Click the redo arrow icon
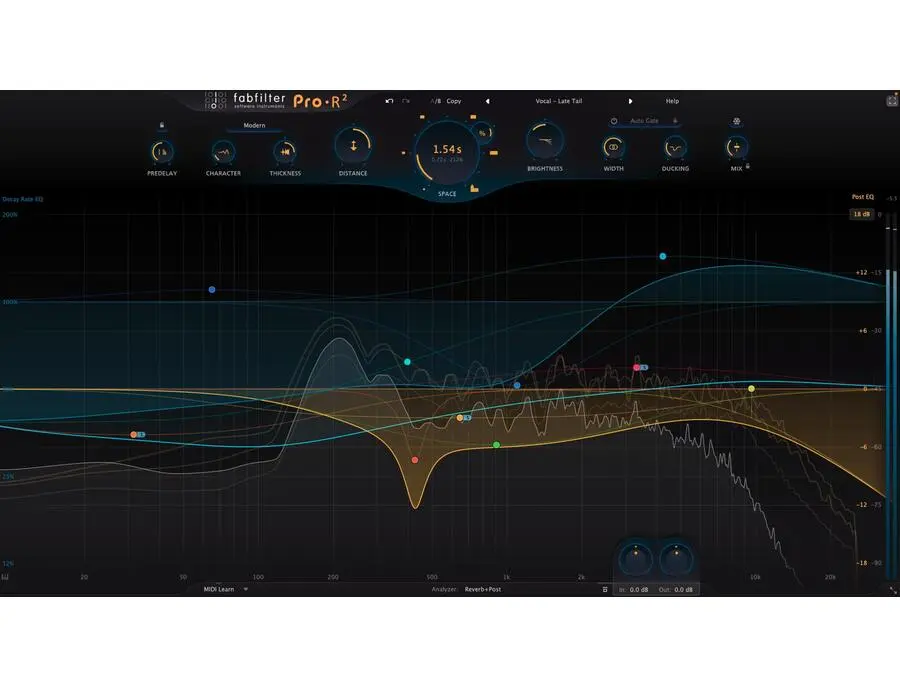This screenshot has height=687, width=900. pyautogui.click(x=404, y=101)
